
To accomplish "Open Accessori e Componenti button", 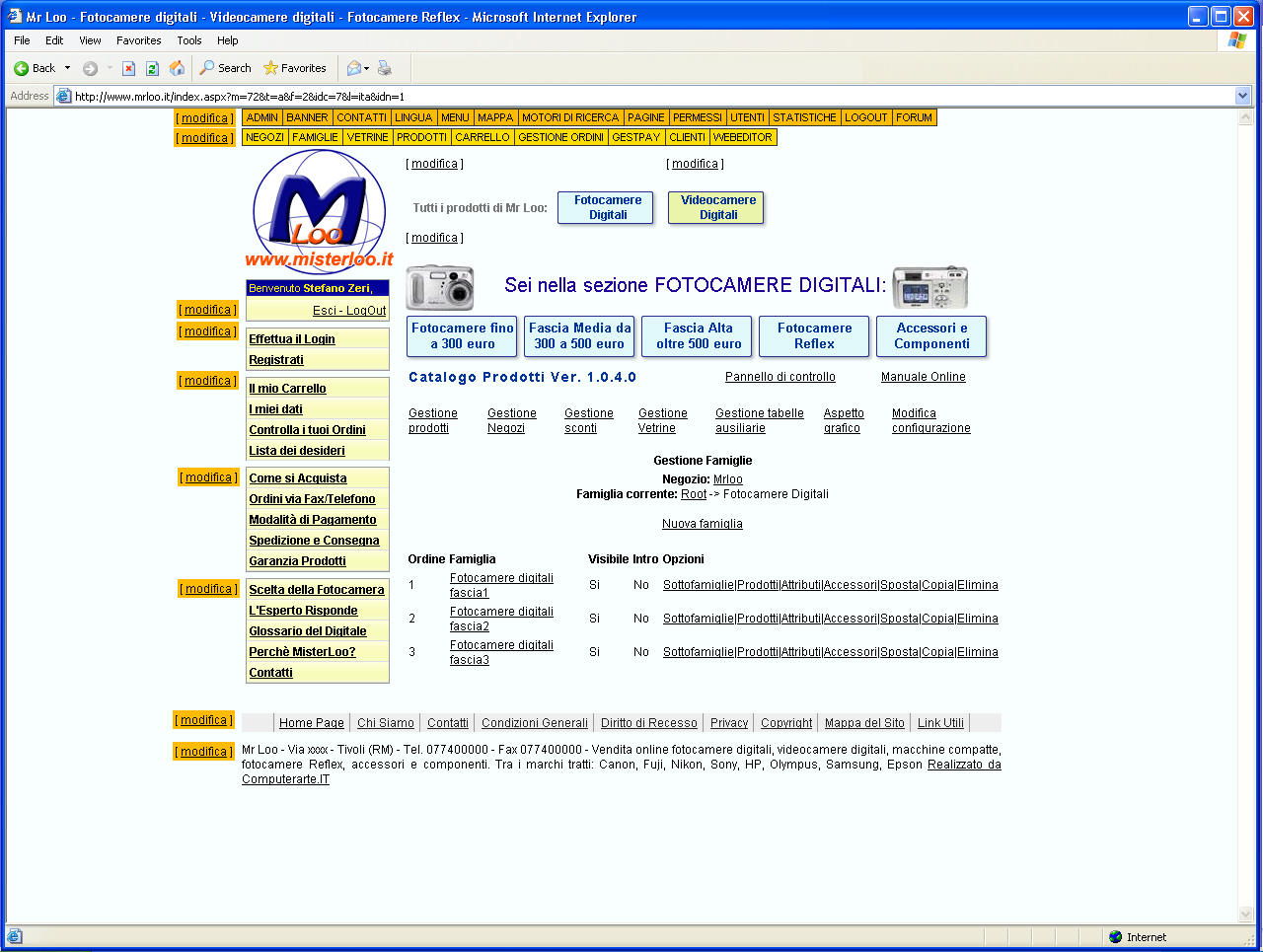I will click(x=931, y=336).
